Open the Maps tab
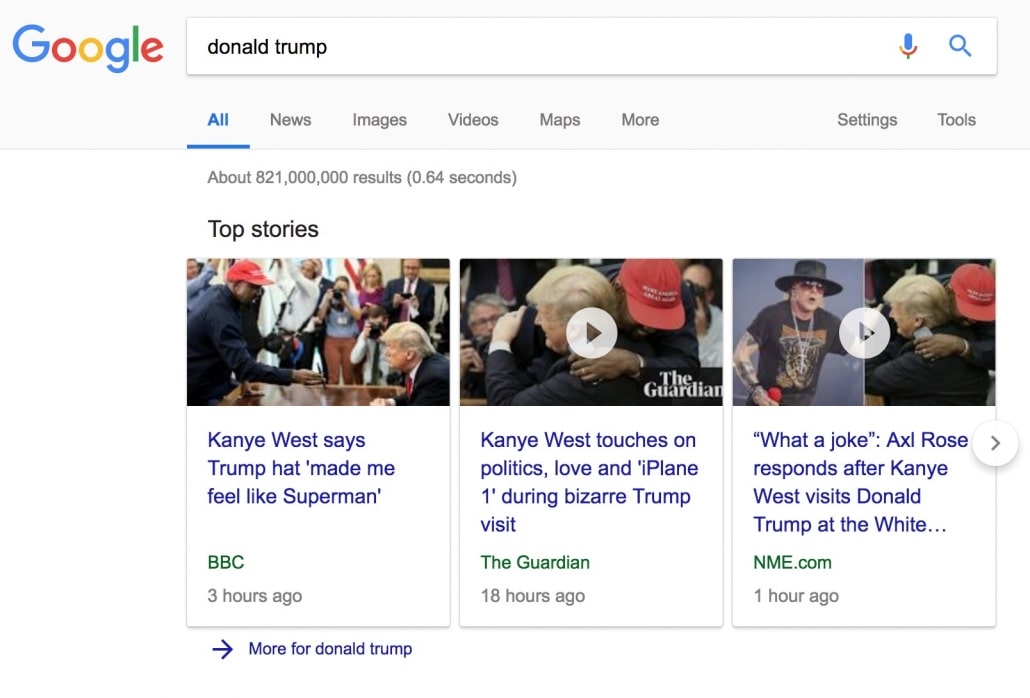 point(560,120)
